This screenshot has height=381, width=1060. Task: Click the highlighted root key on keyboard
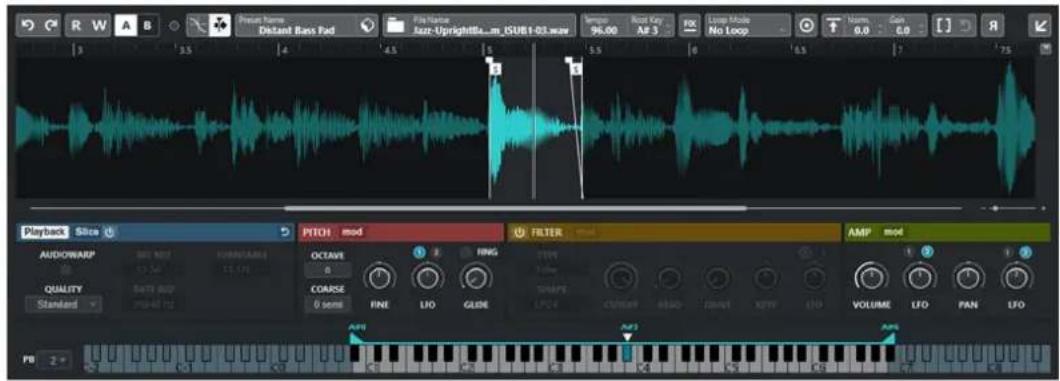point(627,354)
